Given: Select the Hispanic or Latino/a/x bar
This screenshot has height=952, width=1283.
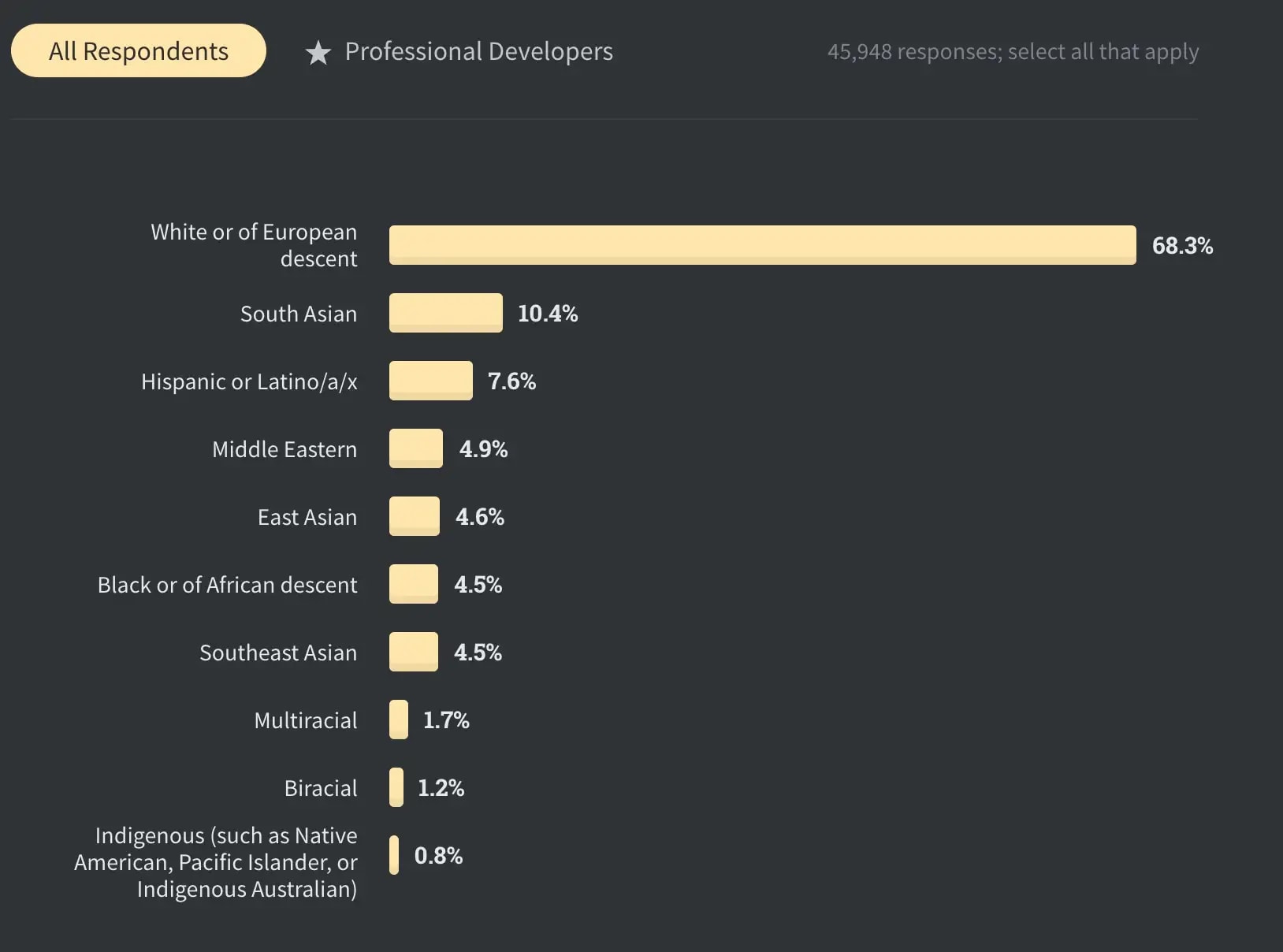Looking at the screenshot, I should 430,381.
